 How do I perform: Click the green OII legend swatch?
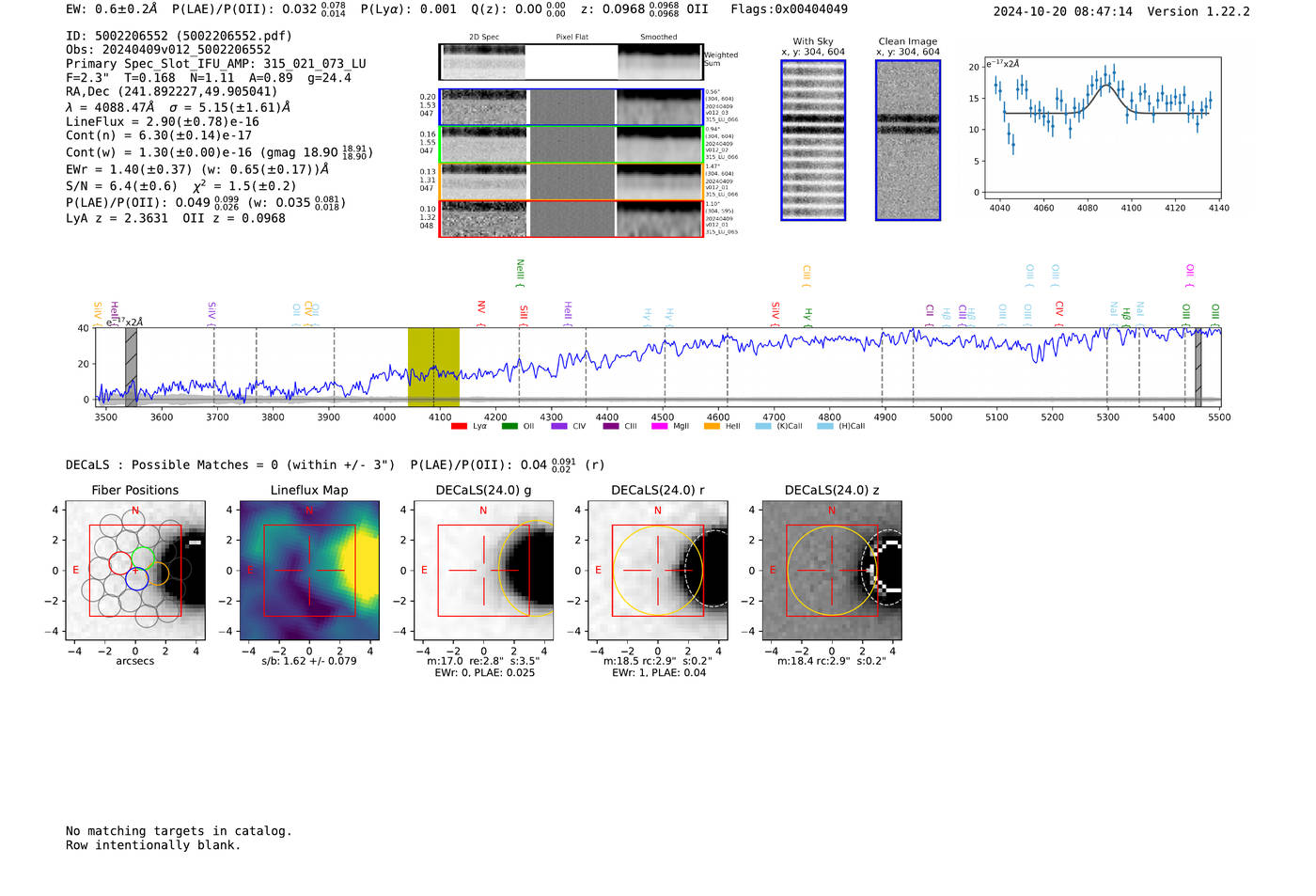point(509,426)
